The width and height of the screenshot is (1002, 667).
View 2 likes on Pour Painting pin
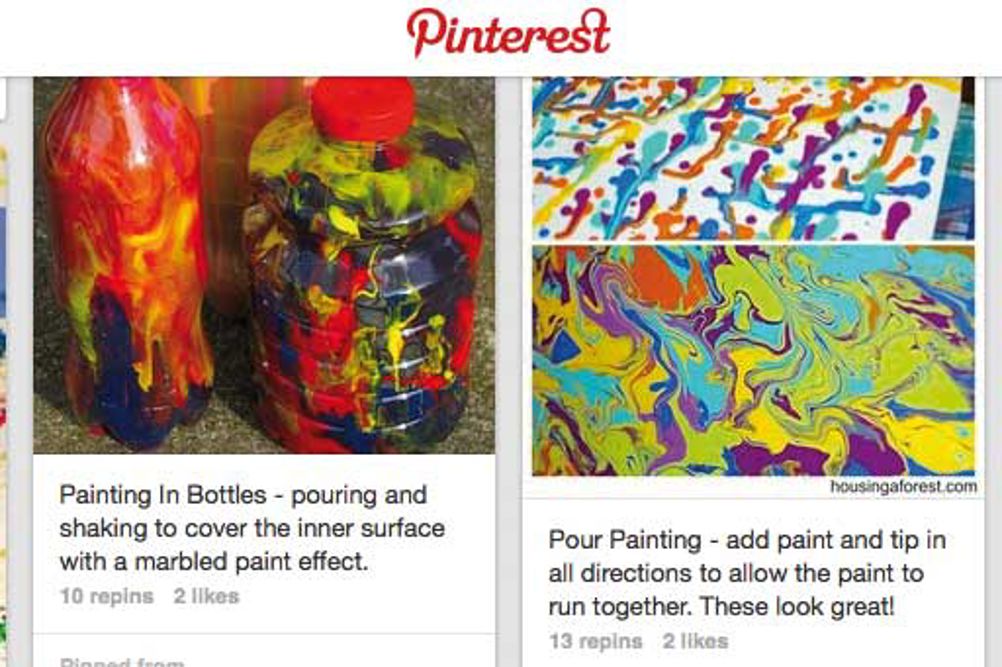coord(695,641)
